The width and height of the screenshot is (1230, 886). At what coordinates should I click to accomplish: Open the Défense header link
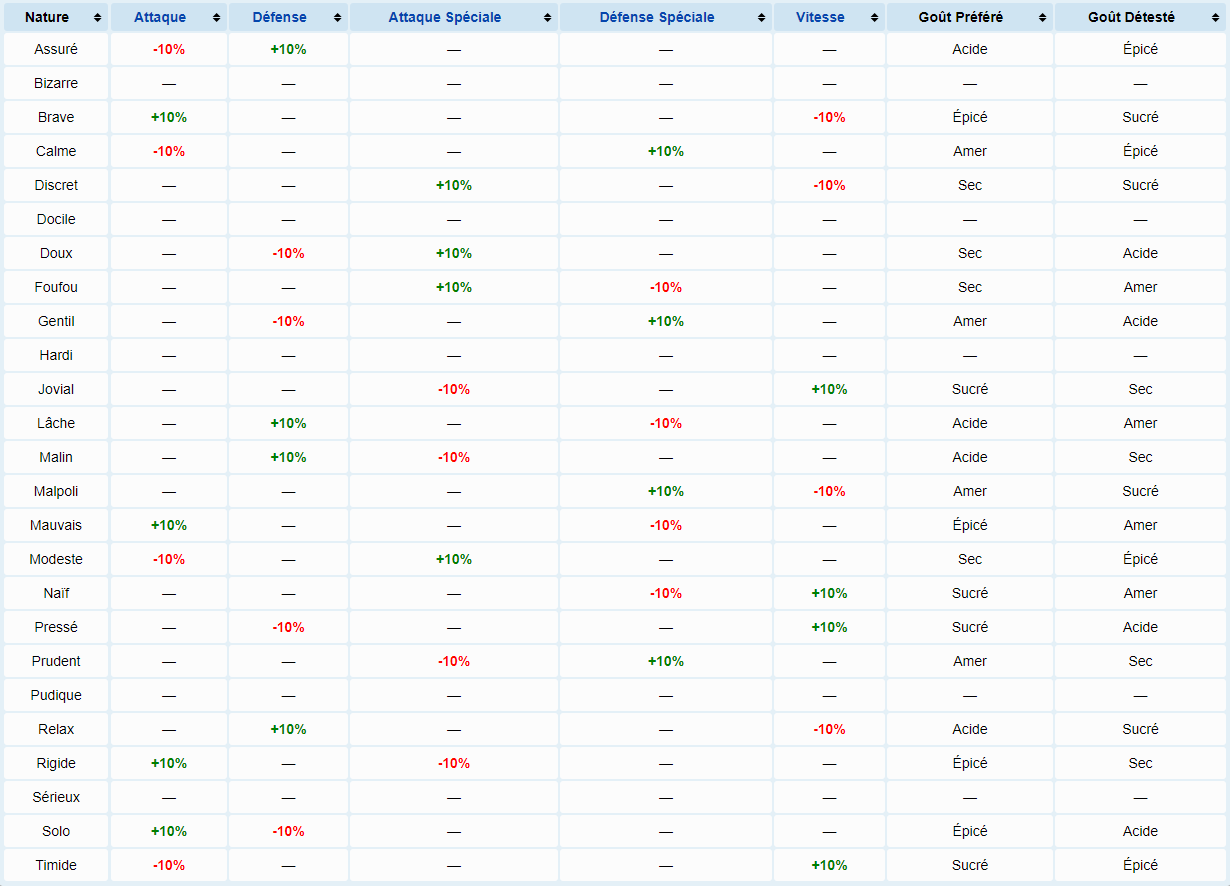280,18
